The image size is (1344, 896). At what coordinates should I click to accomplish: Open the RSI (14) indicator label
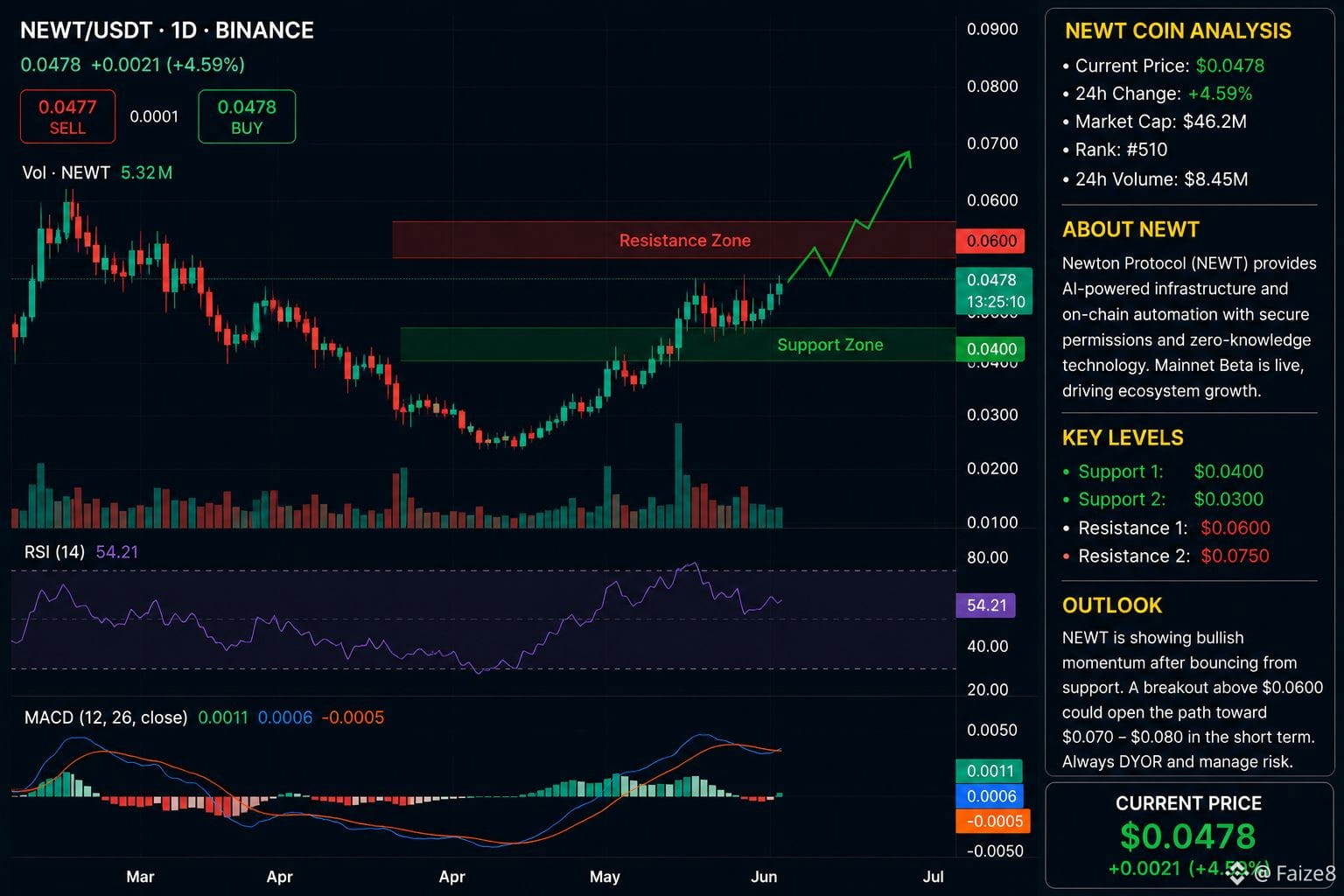54,551
